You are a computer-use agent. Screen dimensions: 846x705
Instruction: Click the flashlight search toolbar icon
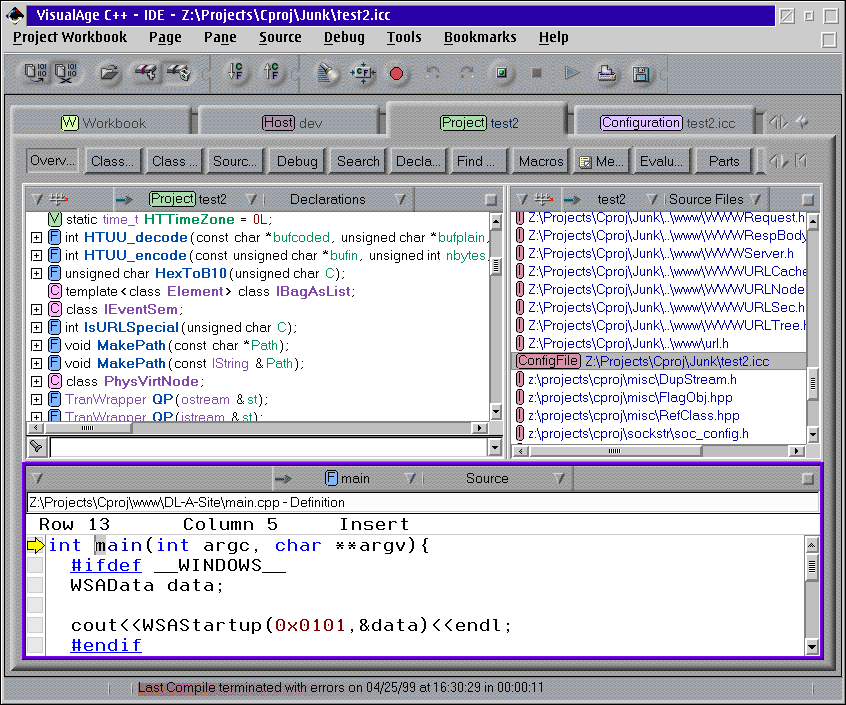(x=327, y=73)
